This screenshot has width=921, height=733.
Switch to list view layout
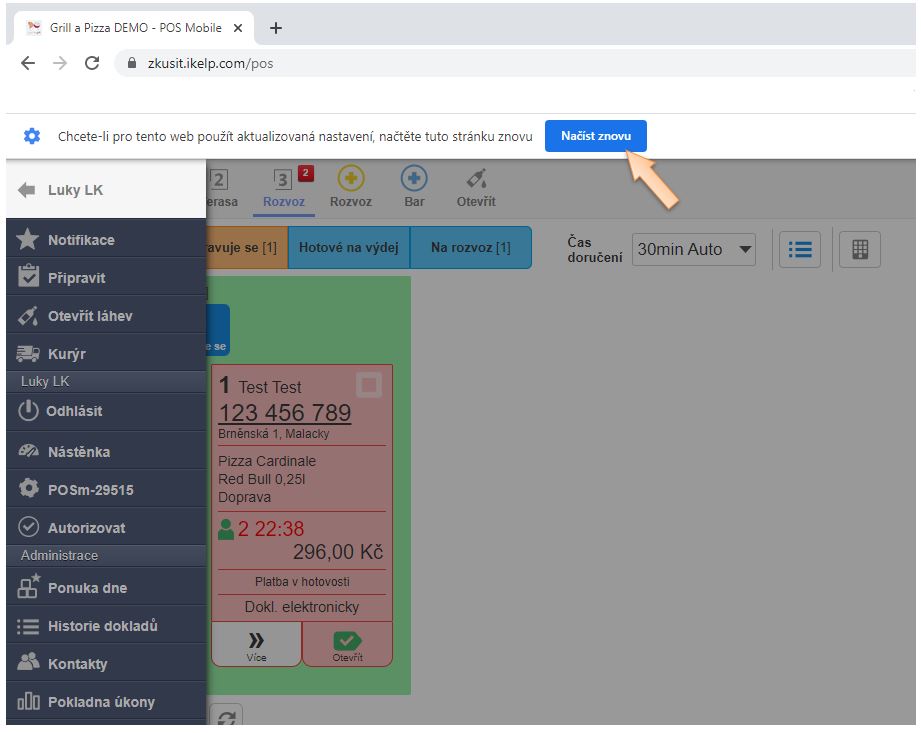pyautogui.click(x=799, y=250)
